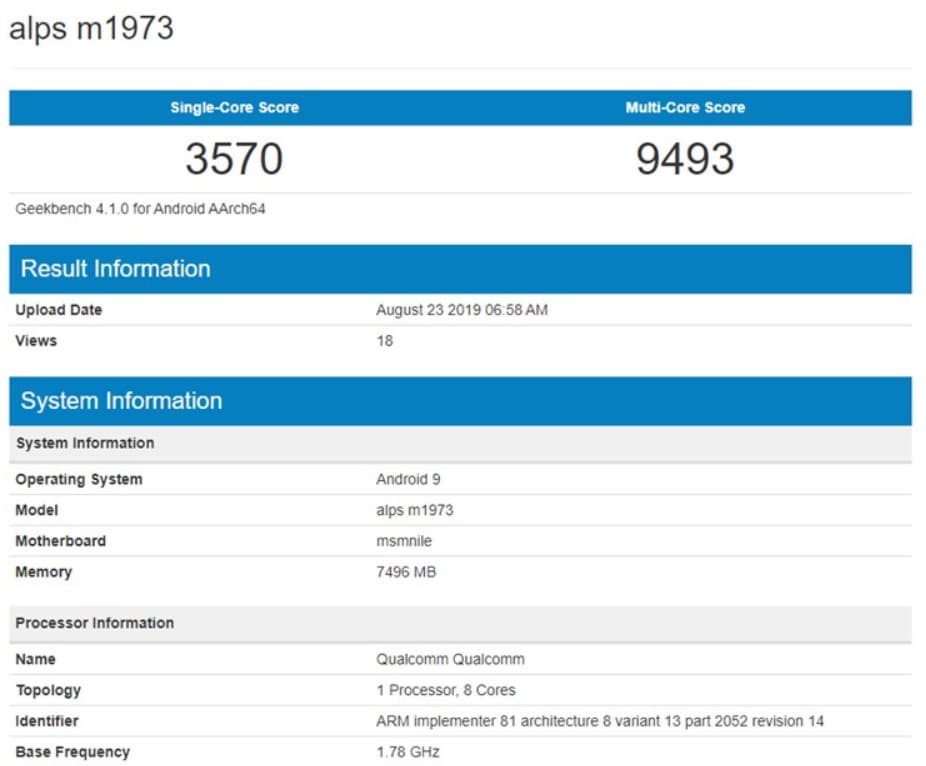
Task: Click the Result Information section header
Action: (x=461, y=269)
